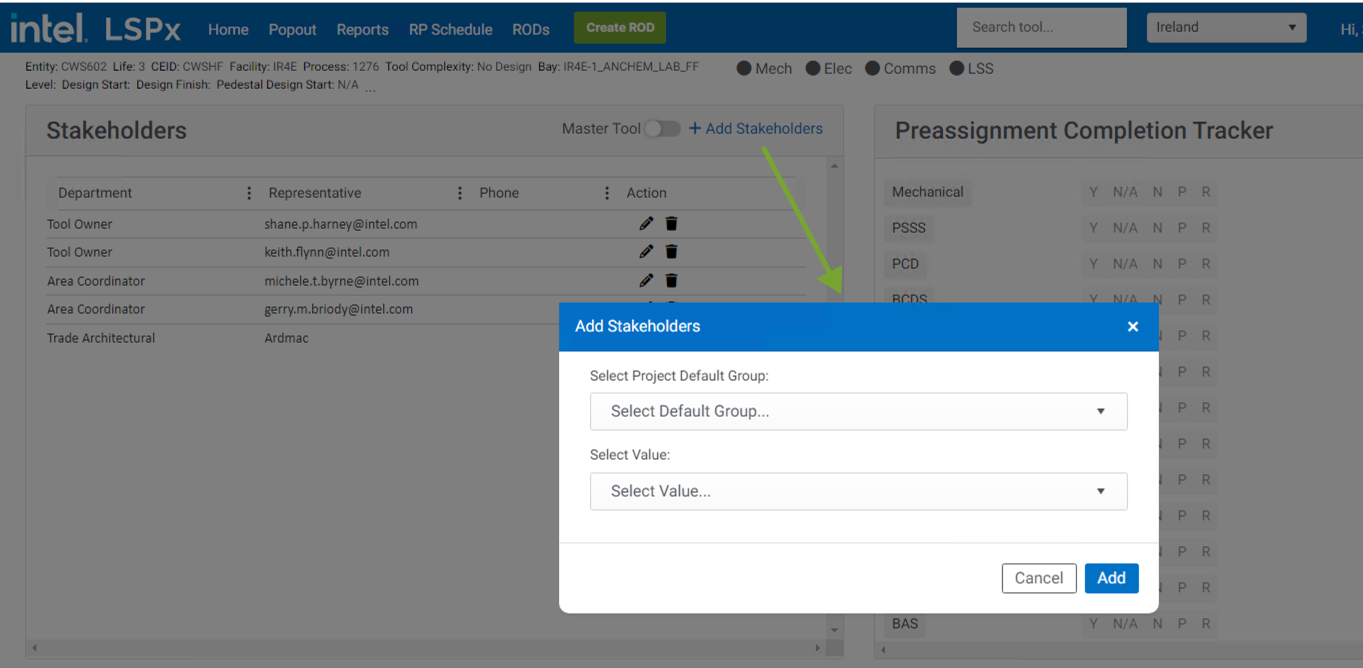Viewport: 1363px width, 668px height.
Task: Expand the Select Value dropdown
Action: (x=858, y=491)
